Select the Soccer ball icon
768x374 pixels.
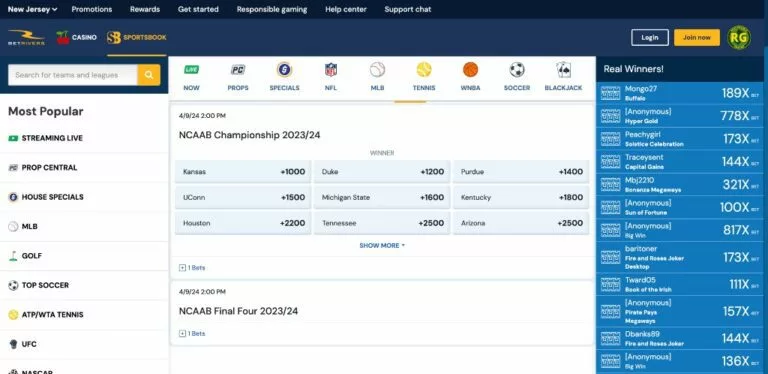(517, 70)
